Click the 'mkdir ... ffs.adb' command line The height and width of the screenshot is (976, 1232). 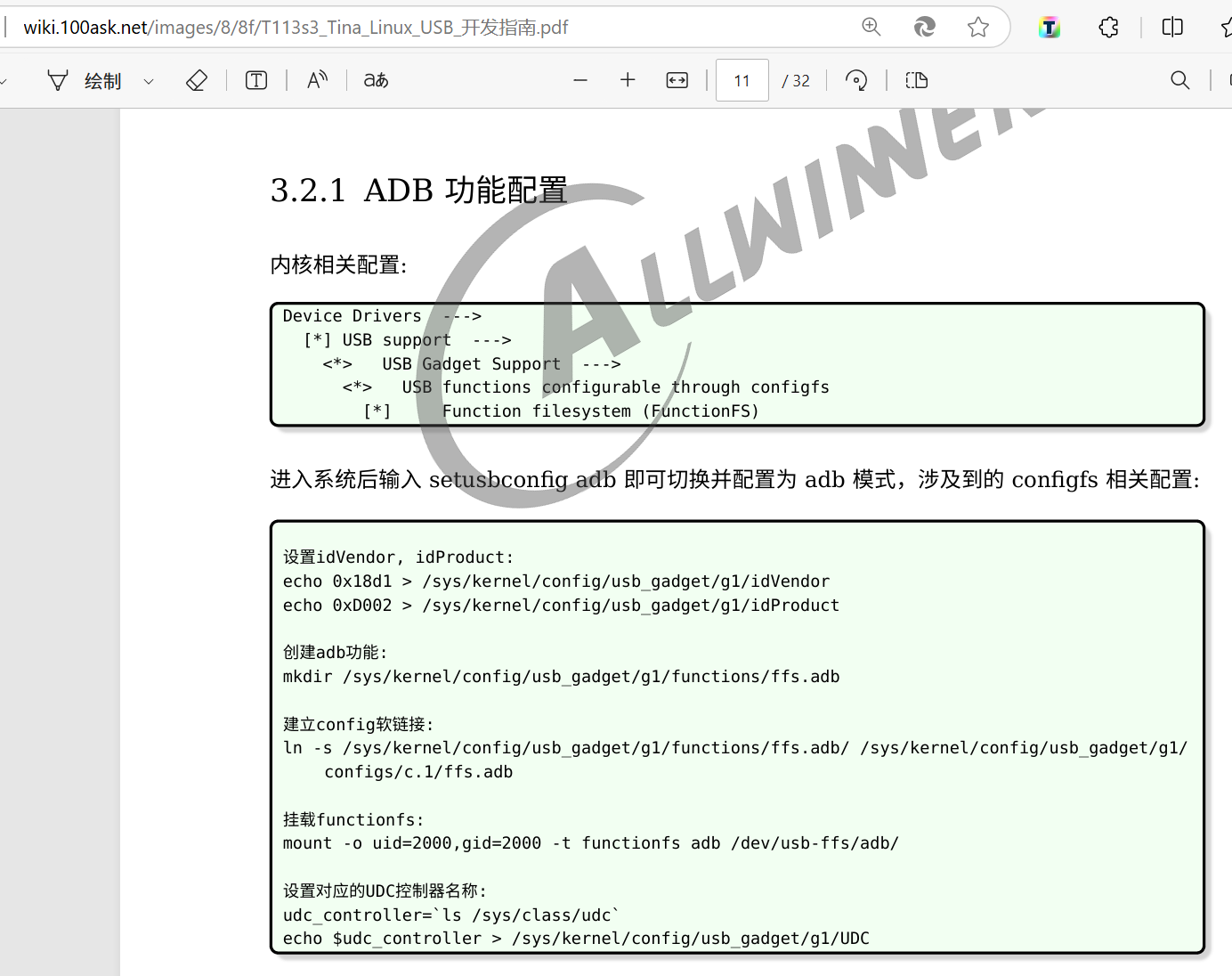[x=561, y=677]
